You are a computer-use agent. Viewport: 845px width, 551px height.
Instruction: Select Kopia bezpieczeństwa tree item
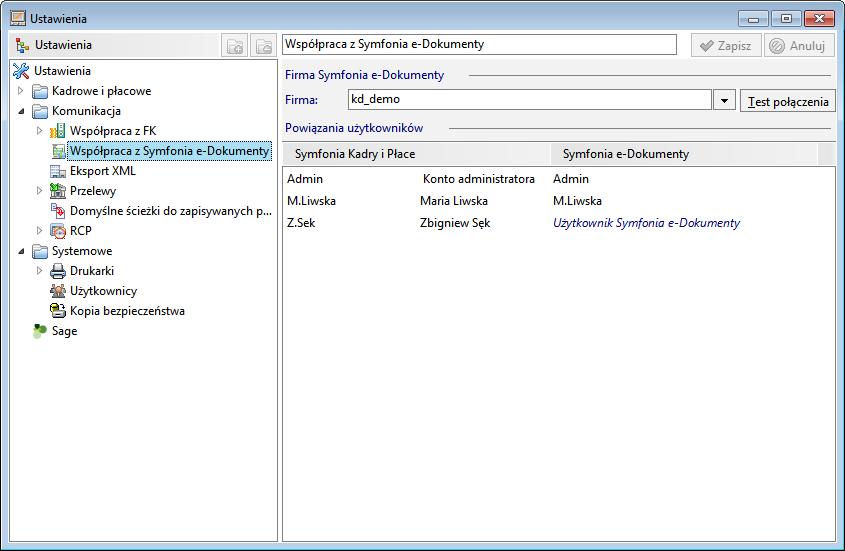click(x=127, y=311)
